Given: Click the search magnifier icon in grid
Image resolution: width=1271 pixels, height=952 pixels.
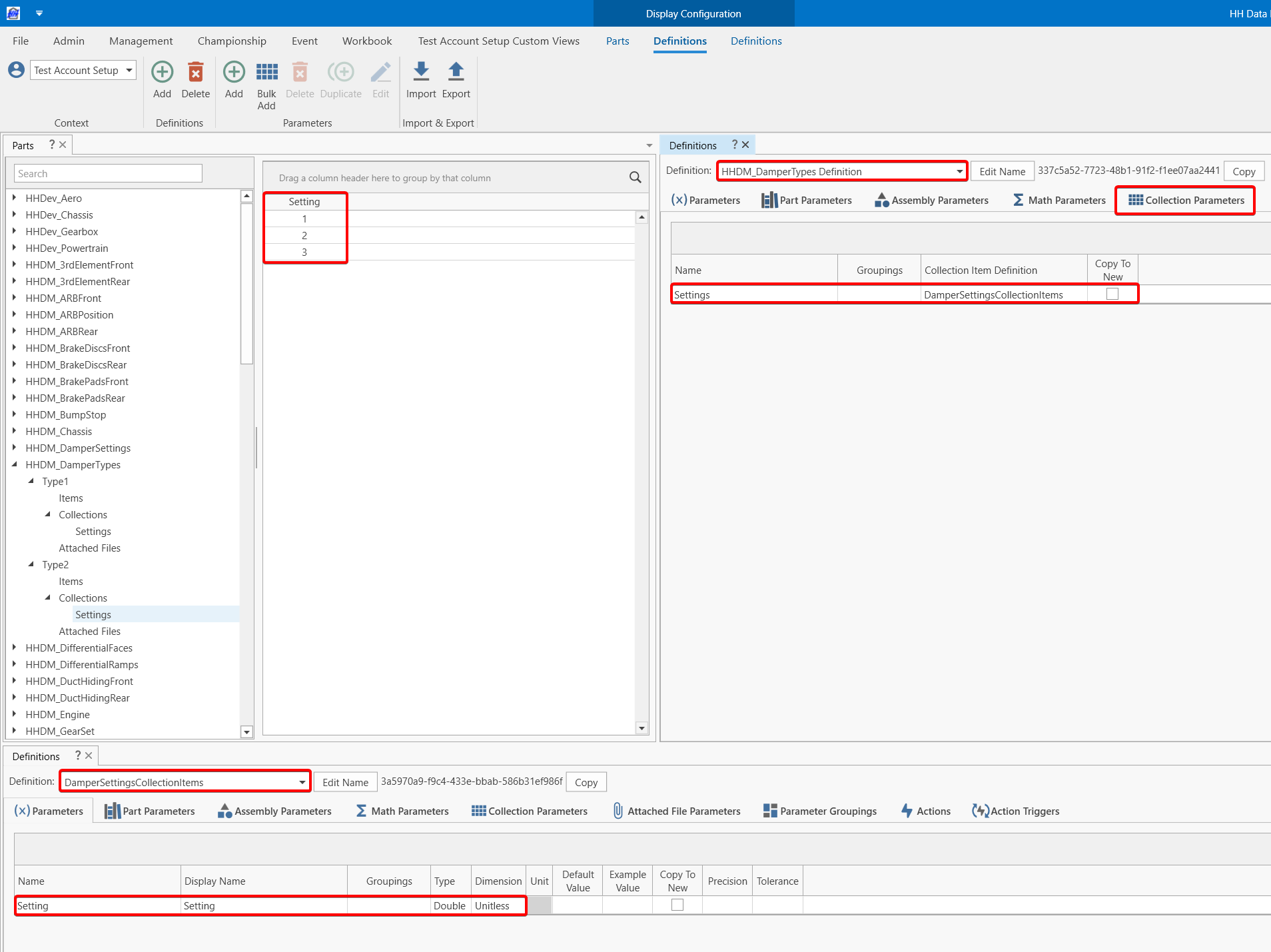Looking at the screenshot, I should 635,177.
